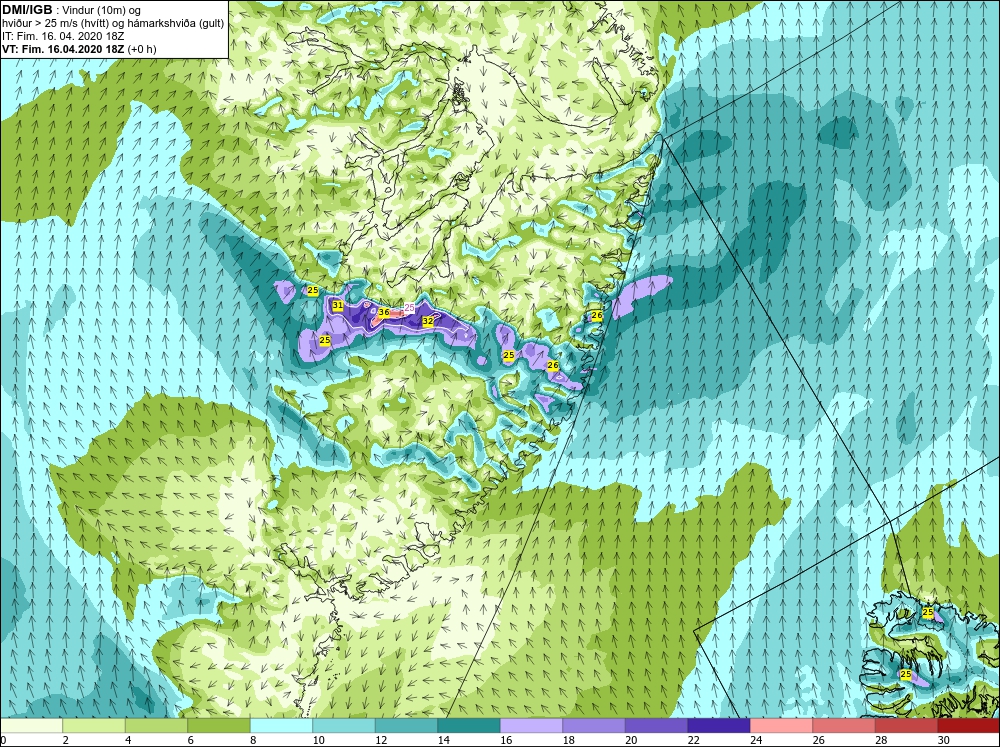Click the legend scale value 2
This screenshot has height=747, width=1000.
(x=67, y=740)
